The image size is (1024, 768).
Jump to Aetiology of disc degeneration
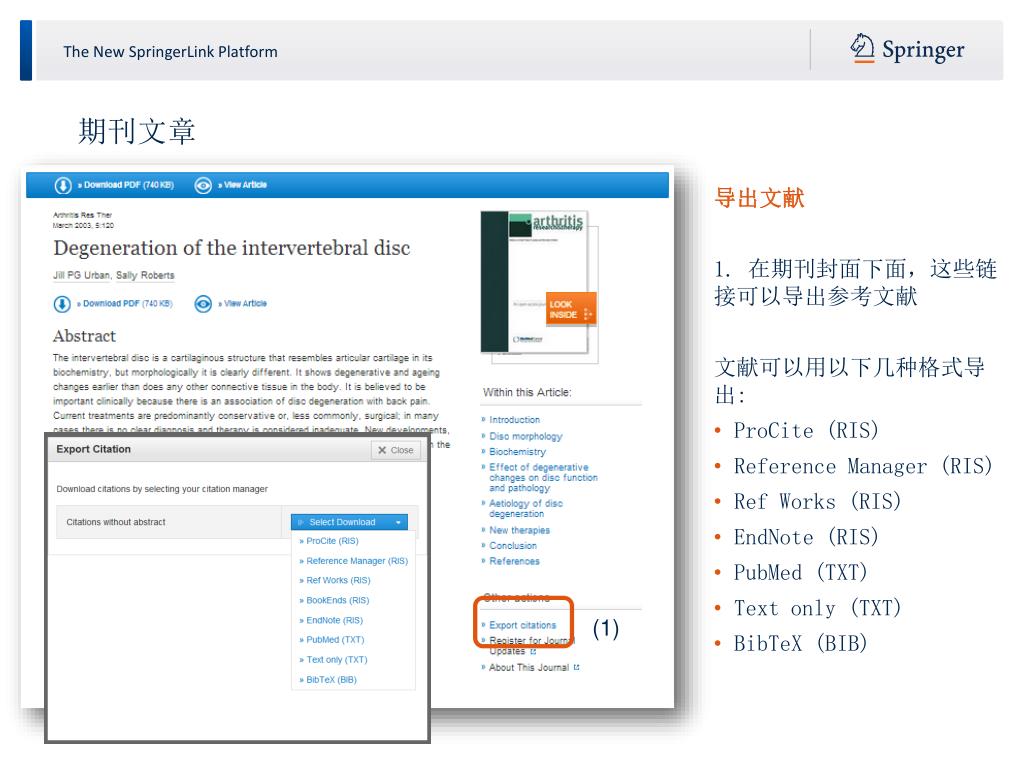click(x=526, y=509)
